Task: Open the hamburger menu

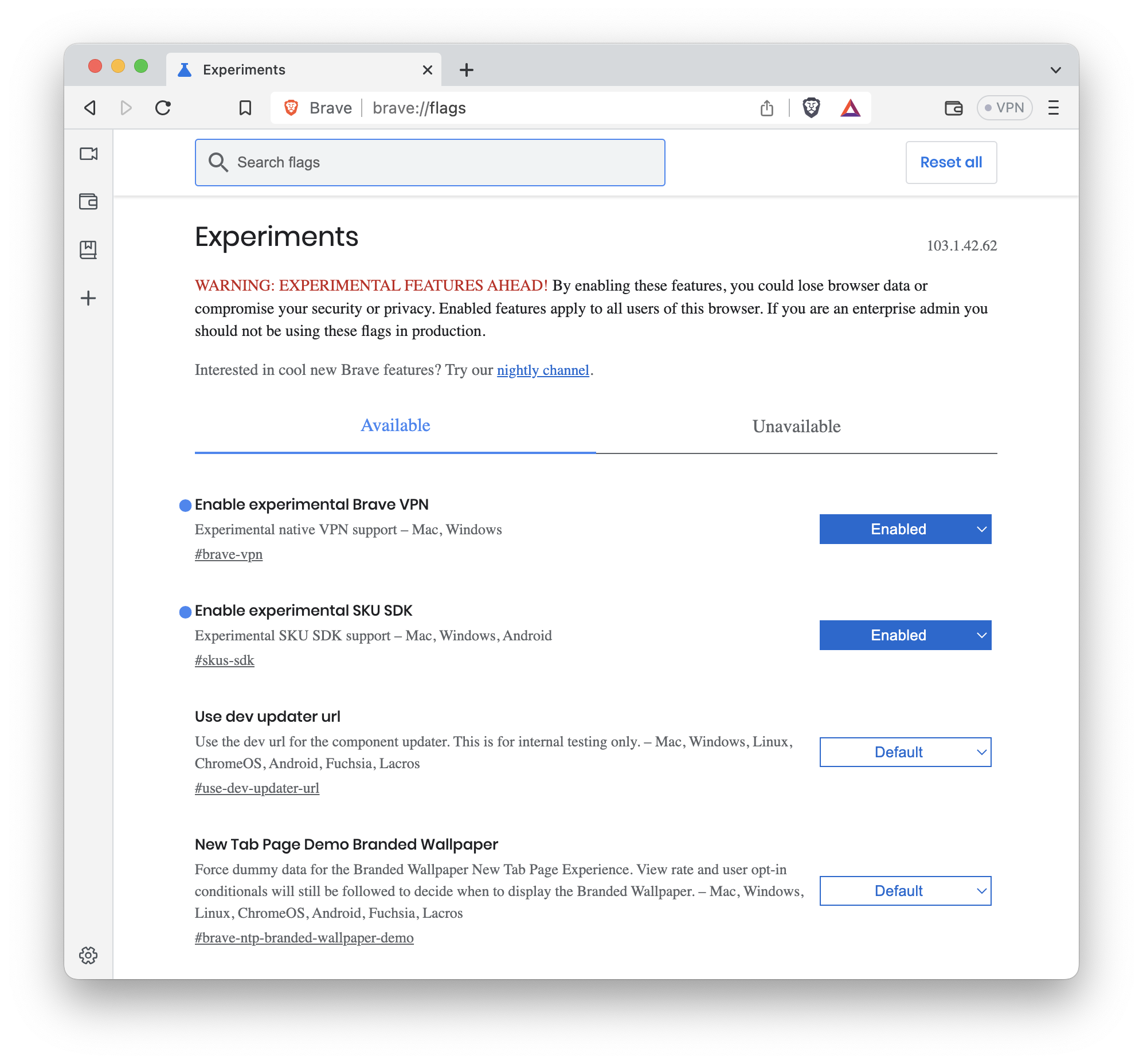Action: (1054, 108)
